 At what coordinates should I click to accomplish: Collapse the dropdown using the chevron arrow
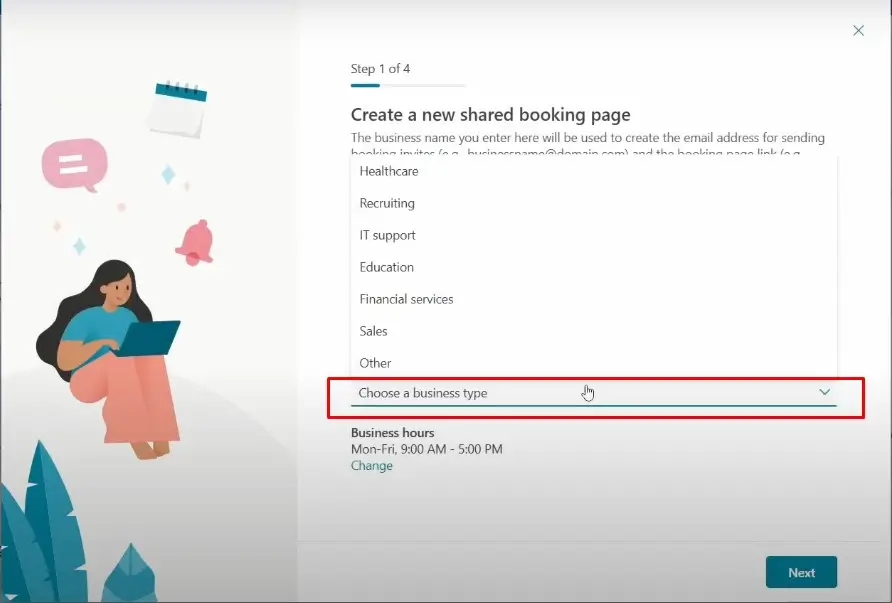825,392
